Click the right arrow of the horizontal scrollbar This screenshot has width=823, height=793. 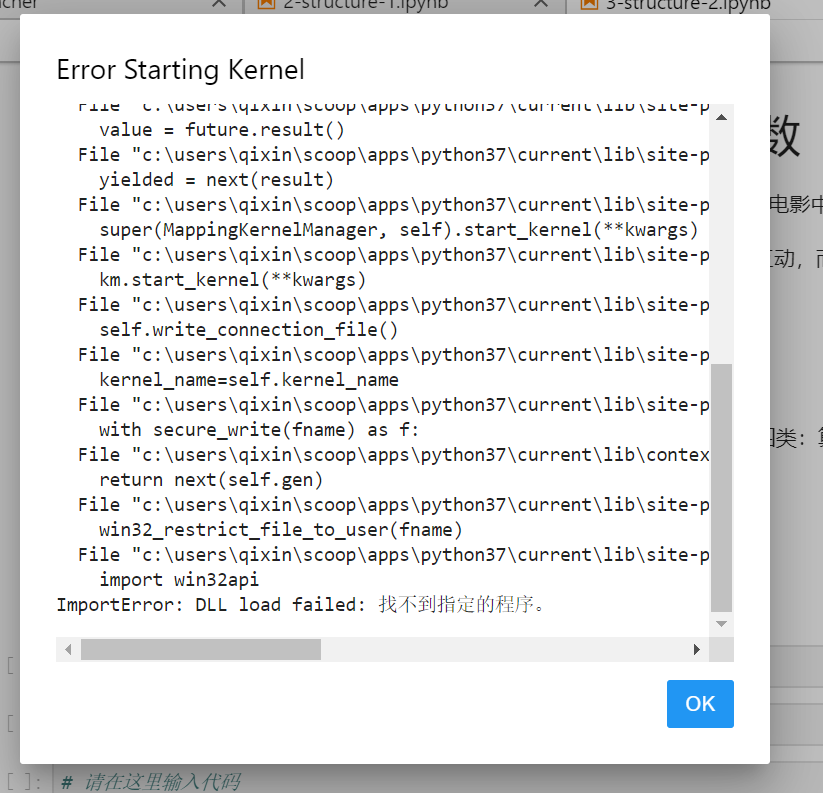pyautogui.click(x=697, y=649)
